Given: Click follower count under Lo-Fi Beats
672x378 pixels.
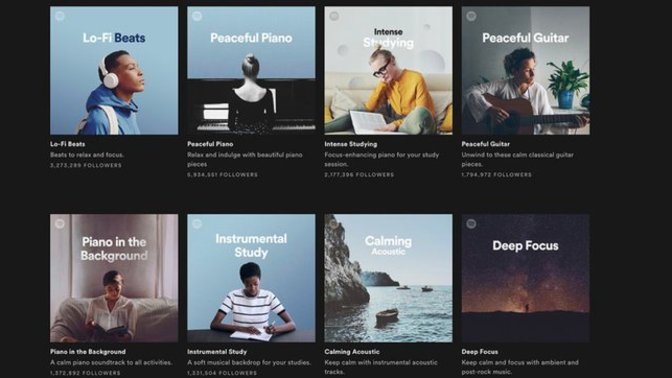Looking at the screenshot, I should (86, 165).
